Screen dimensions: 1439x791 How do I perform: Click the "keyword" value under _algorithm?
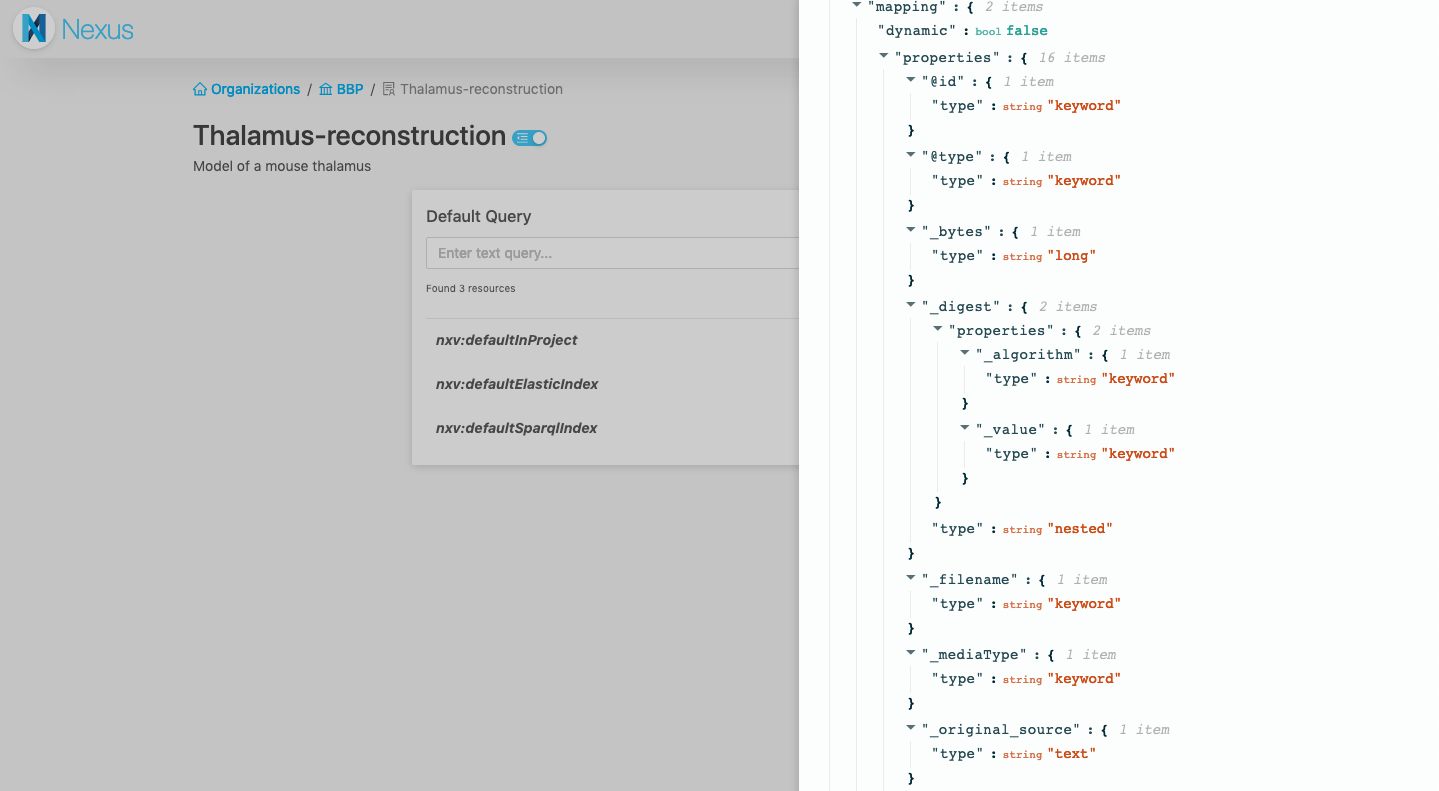(x=1138, y=379)
